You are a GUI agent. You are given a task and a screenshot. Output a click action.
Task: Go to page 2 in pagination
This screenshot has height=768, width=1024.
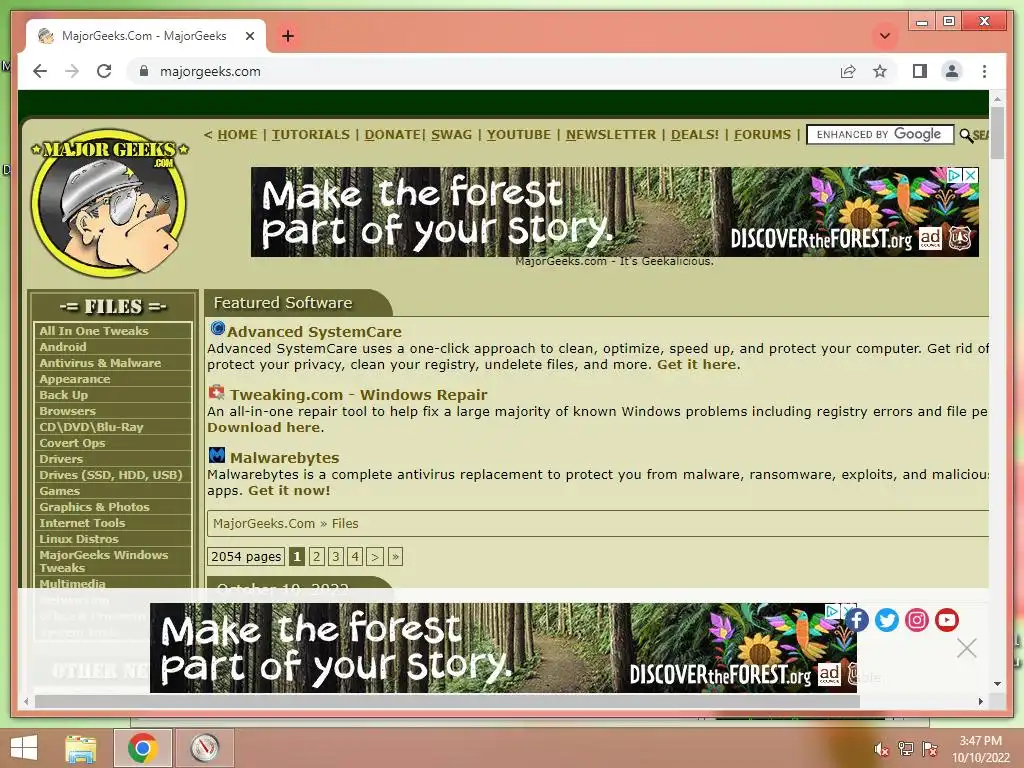click(x=317, y=556)
